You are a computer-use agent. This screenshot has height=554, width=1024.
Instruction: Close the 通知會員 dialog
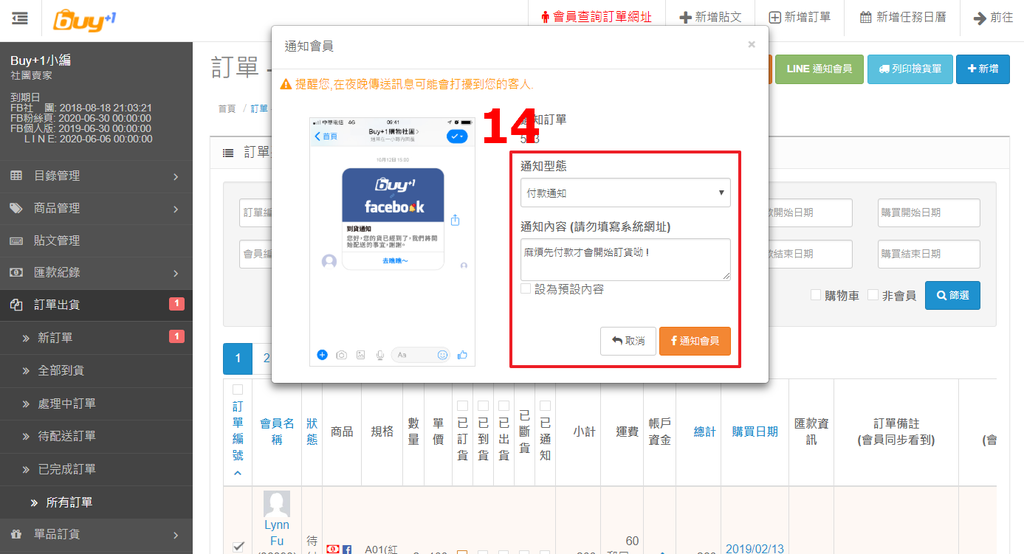(752, 44)
